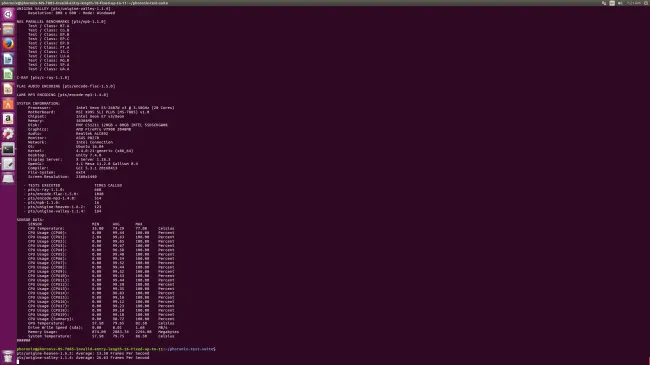The width and height of the screenshot is (650, 365).
Task: Click the TIMES CALLED column header
Action: click(108, 185)
